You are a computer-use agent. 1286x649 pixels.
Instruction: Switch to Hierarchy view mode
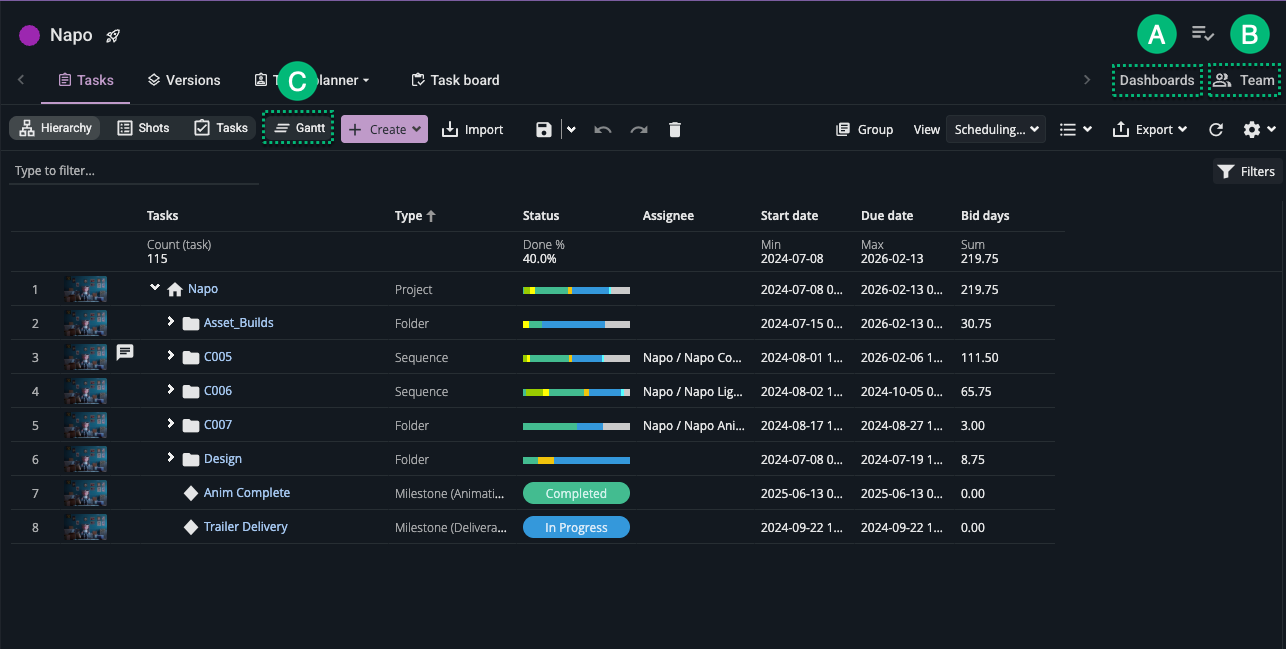tap(56, 128)
